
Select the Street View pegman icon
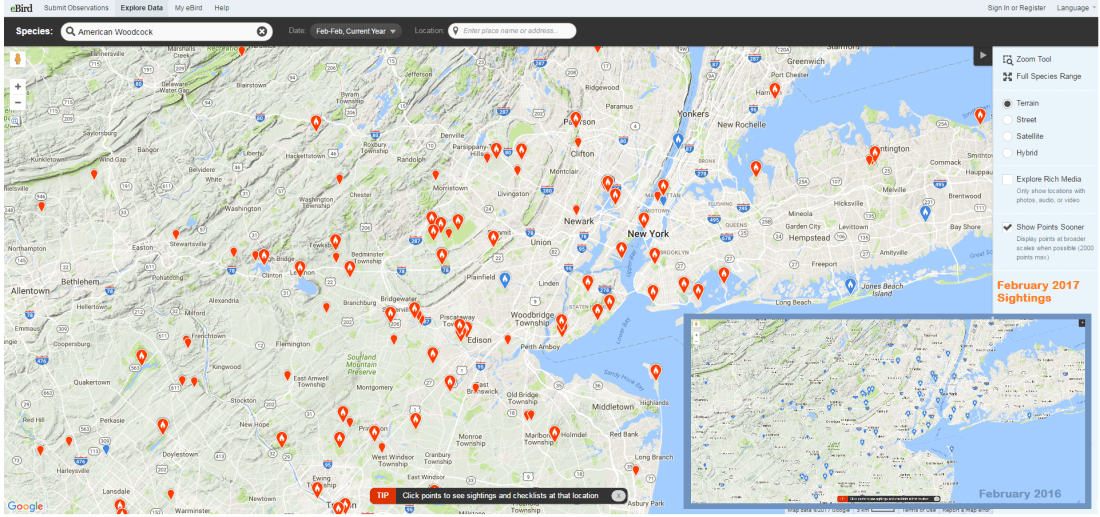coord(18,59)
